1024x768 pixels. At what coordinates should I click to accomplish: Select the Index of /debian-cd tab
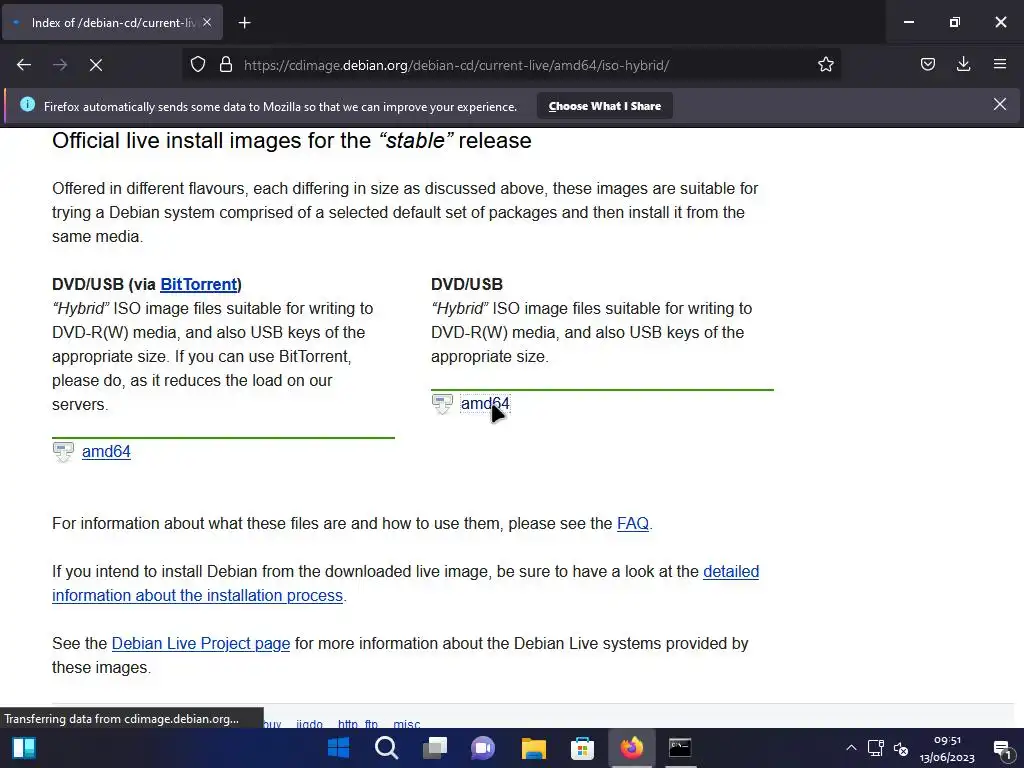(112, 22)
